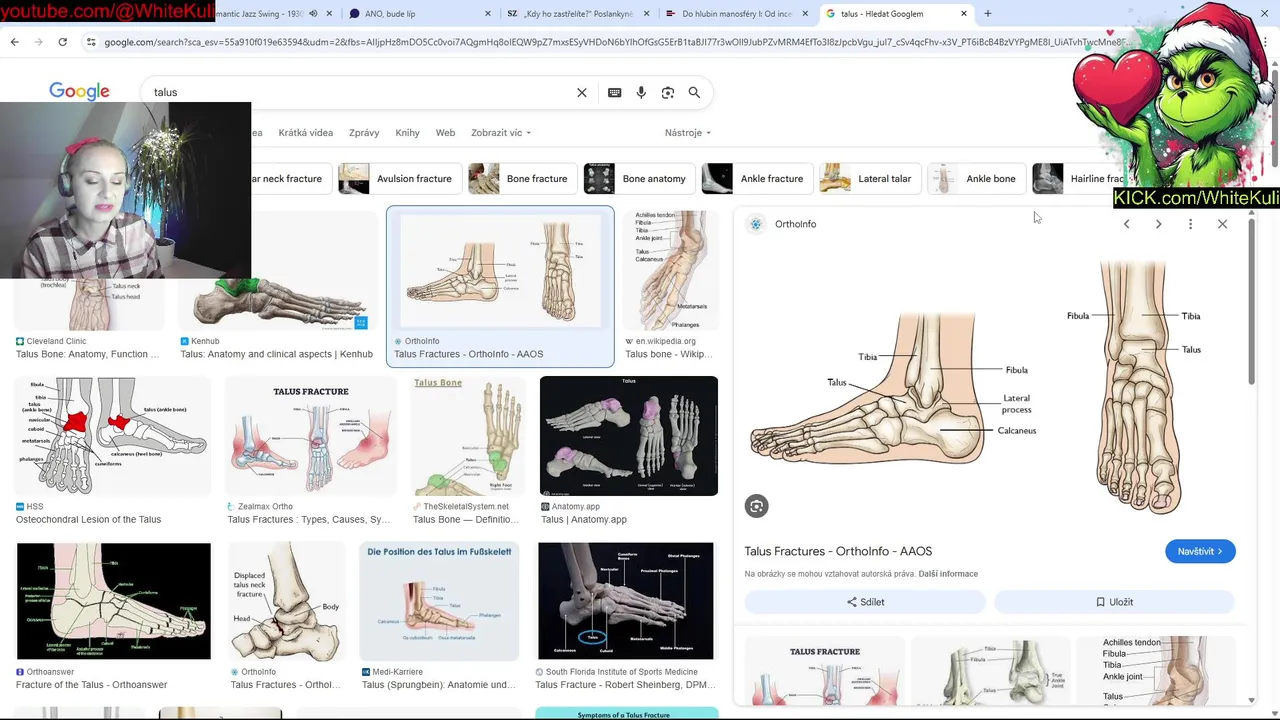Select the 'Bone anatomy' filter chip
Image resolution: width=1280 pixels, height=720 pixels.
click(639, 179)
